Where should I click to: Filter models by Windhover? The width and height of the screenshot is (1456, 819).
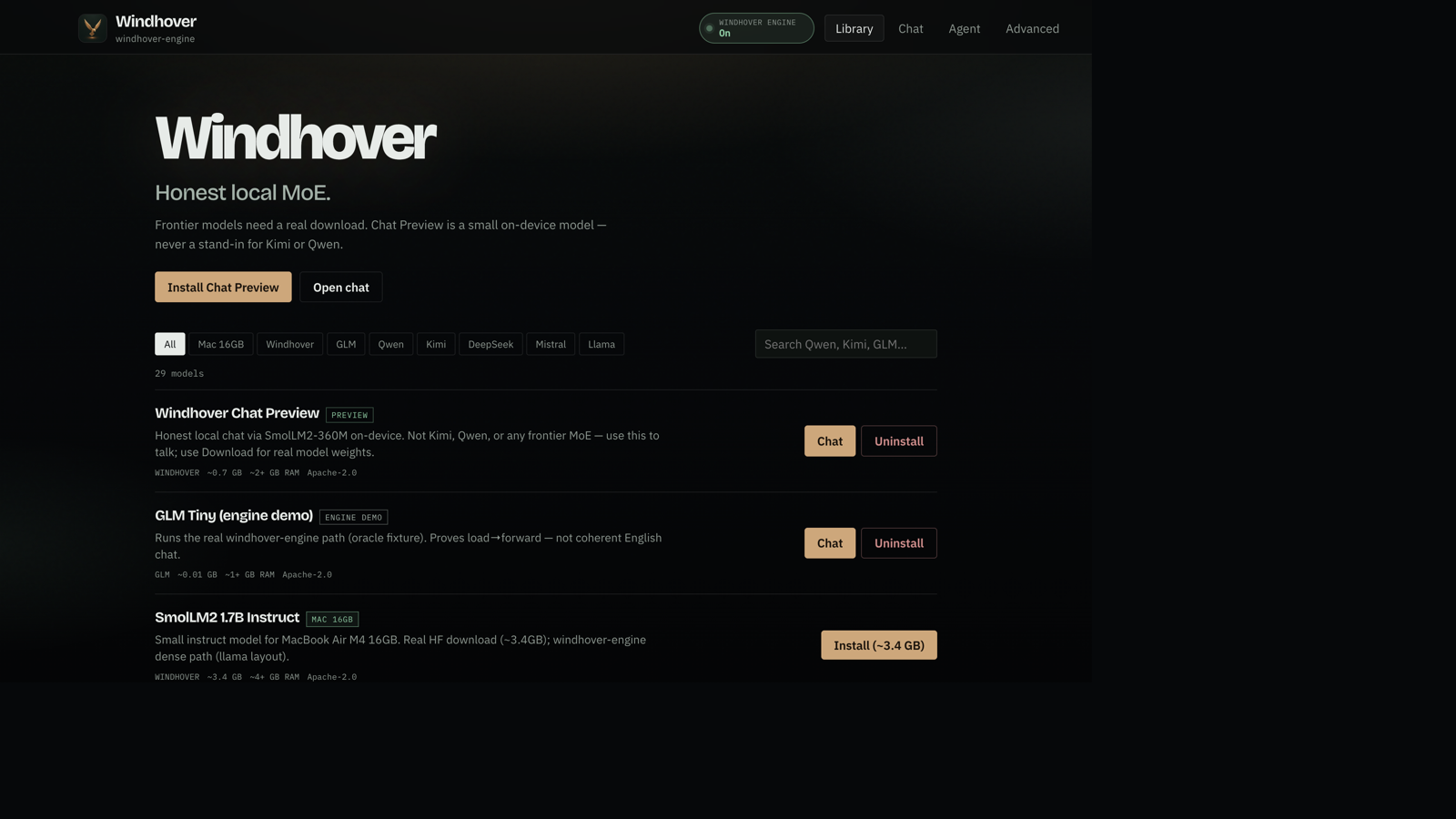click(x=289, y=344)
